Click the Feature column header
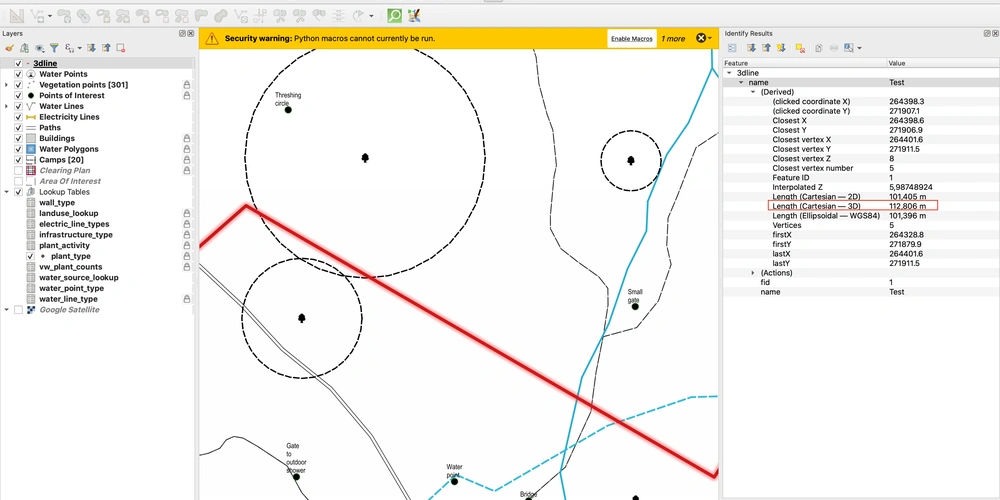This screenshot has width=1000, height=500. [x=804, y=63]
